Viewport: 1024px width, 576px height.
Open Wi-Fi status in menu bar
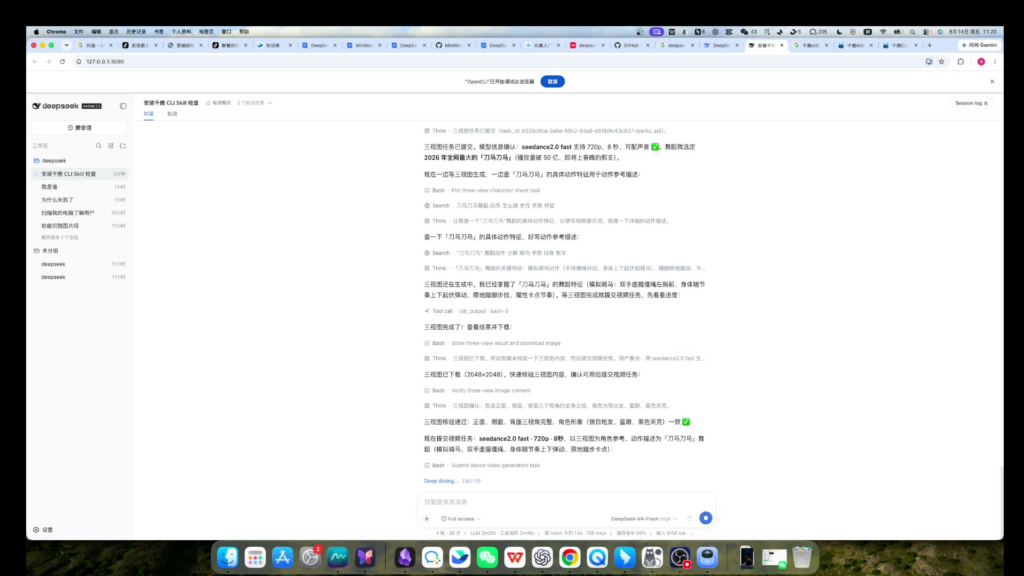[x=883, y=31]
